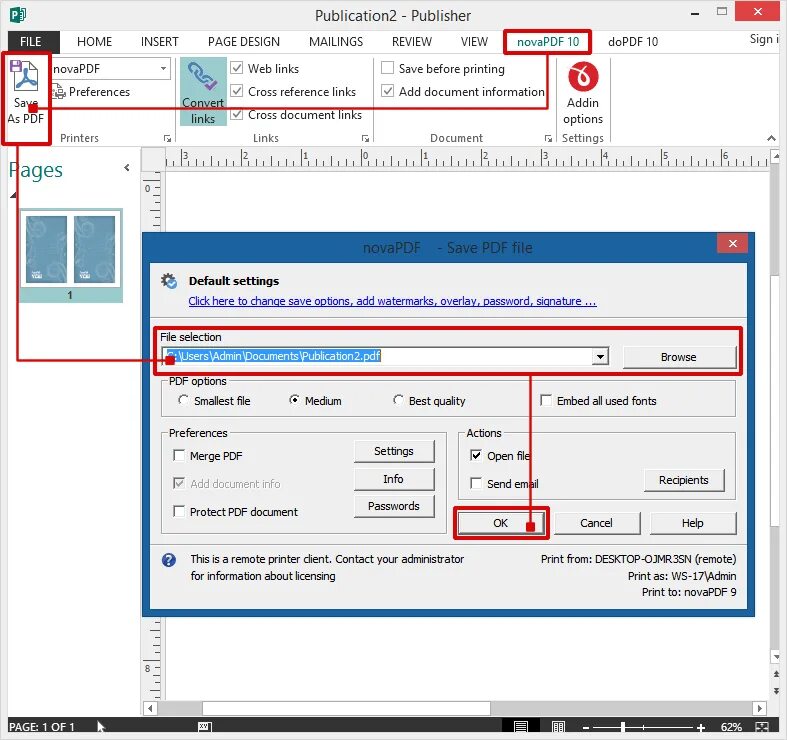Open the MAILINGS tab
Screen dimensions: 787x740
point(336,42)
